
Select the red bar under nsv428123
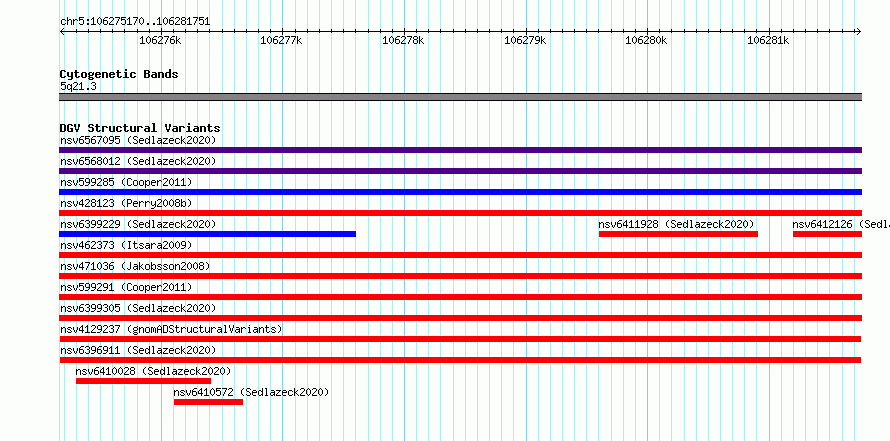pyautogui.click(x=460, y=213)
